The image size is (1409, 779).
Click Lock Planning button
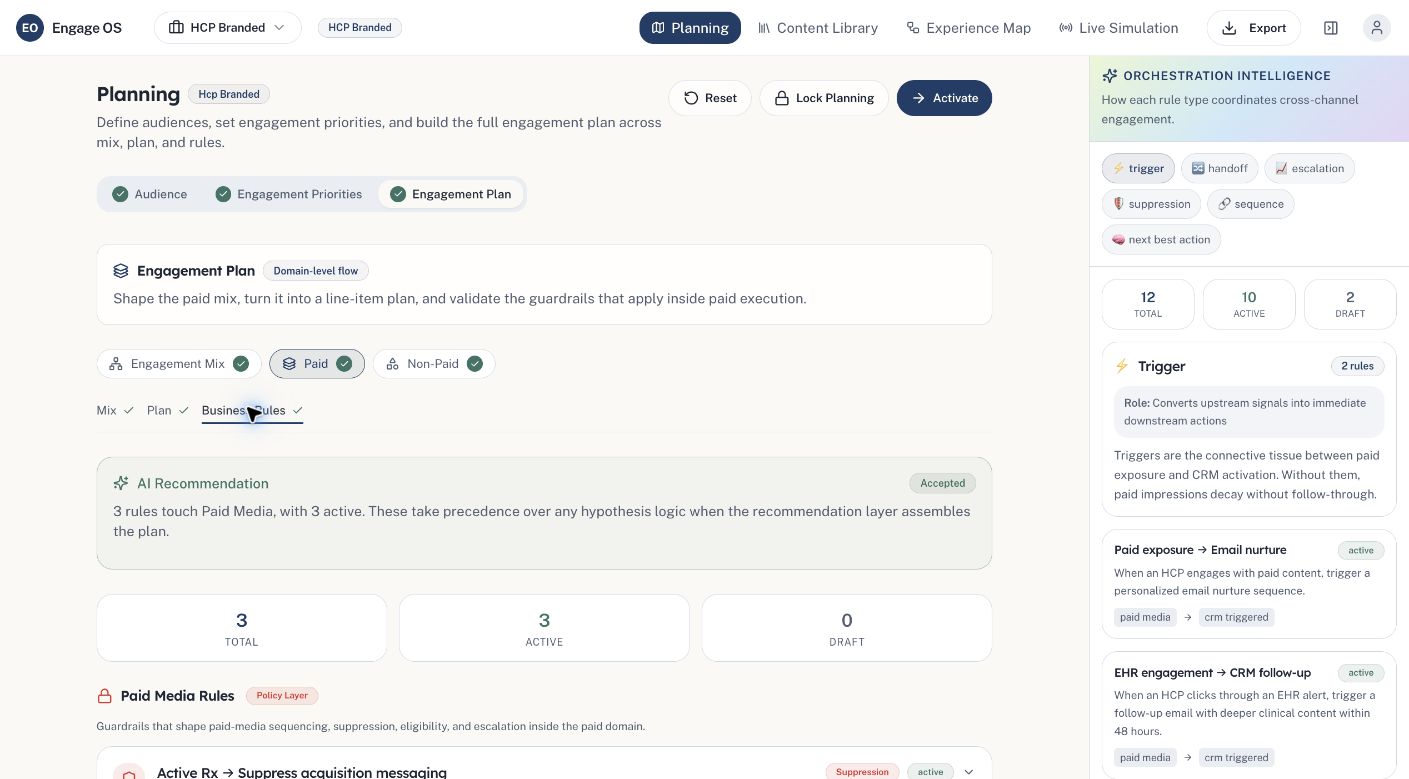[824, 98]
